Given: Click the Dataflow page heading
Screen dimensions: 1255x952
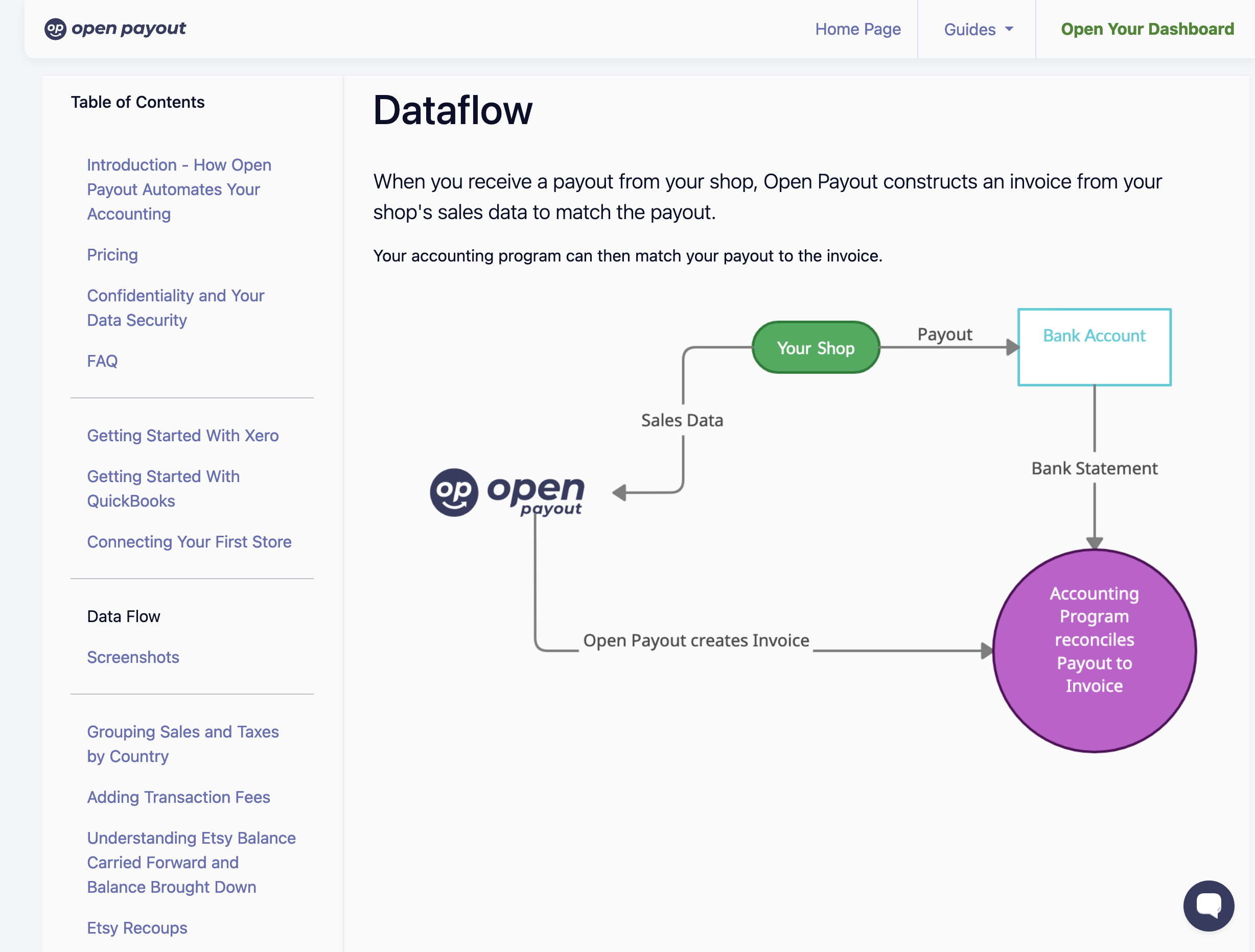Looking at the screenshot, I should point(453,109).
